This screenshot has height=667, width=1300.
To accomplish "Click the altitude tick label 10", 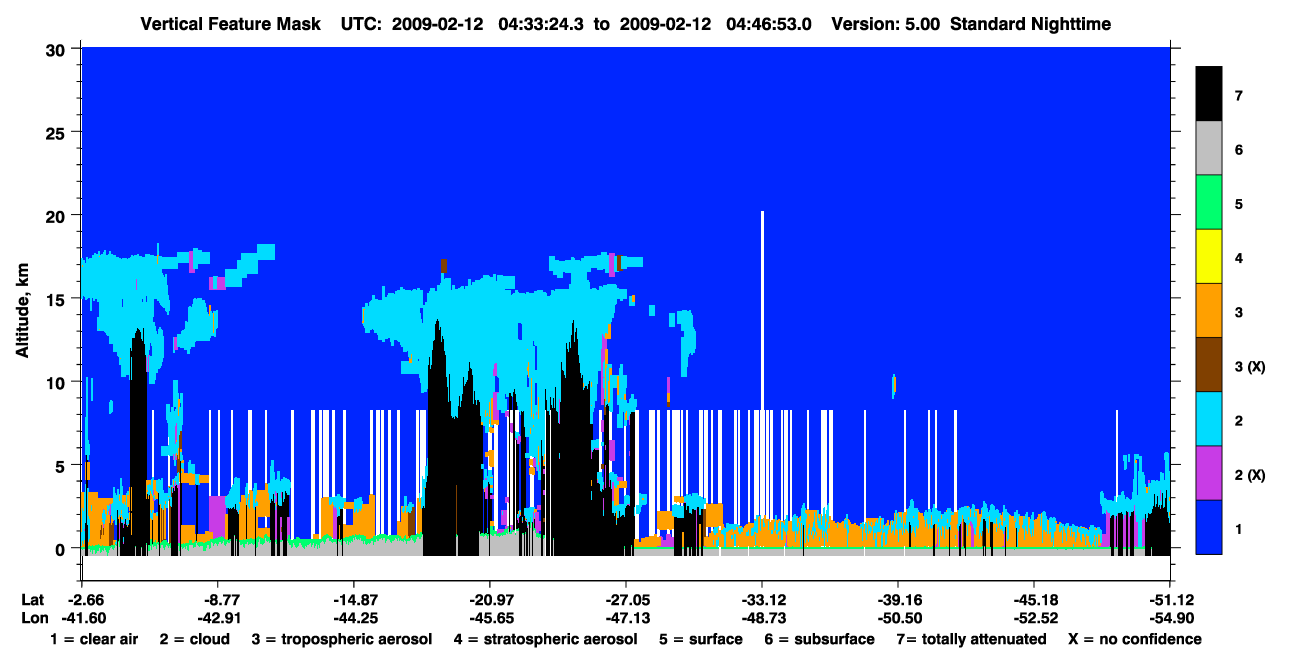I will pos(58,382).
